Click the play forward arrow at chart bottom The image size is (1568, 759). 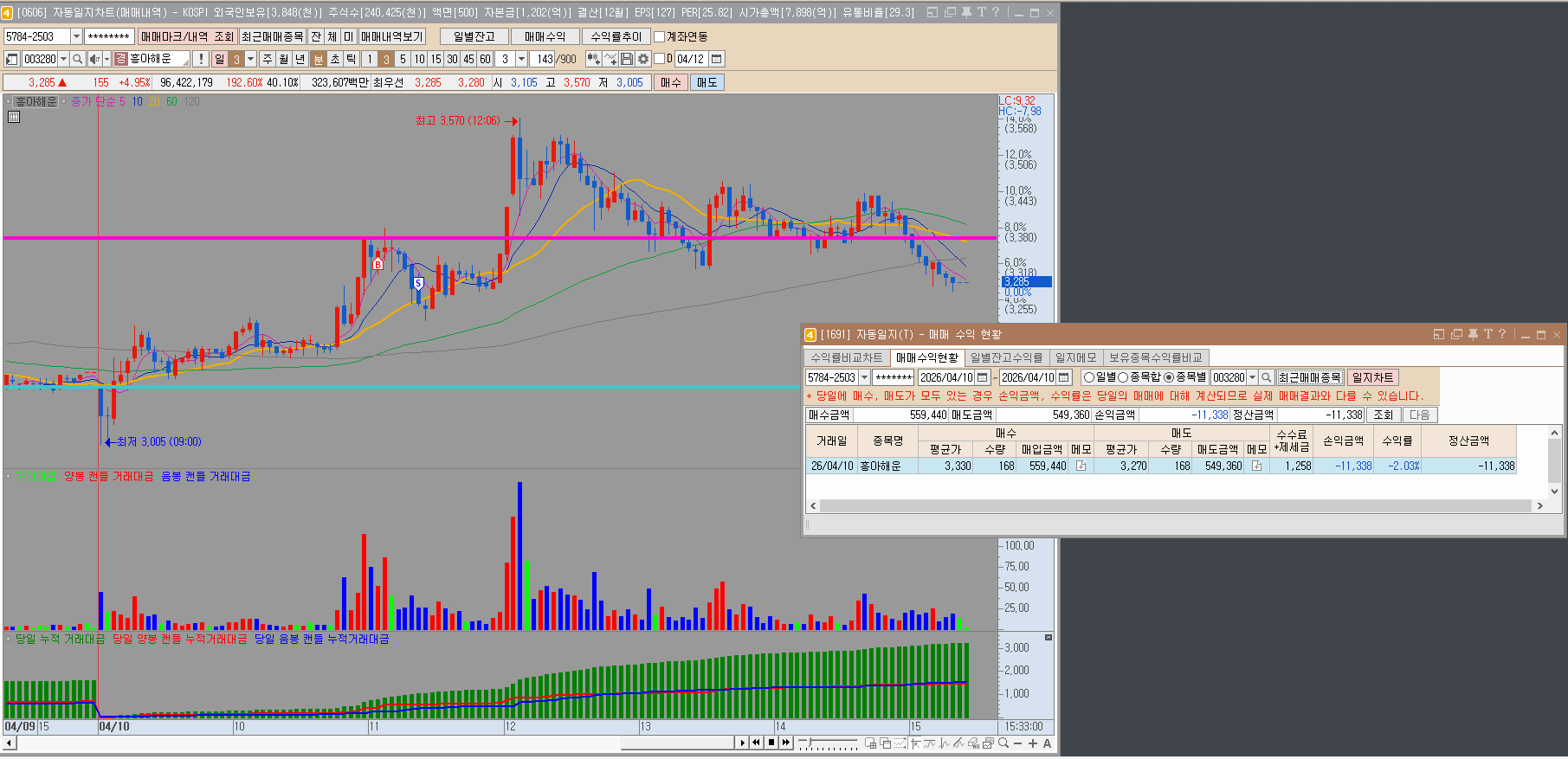pyautogui.click(x=742, y=743)
